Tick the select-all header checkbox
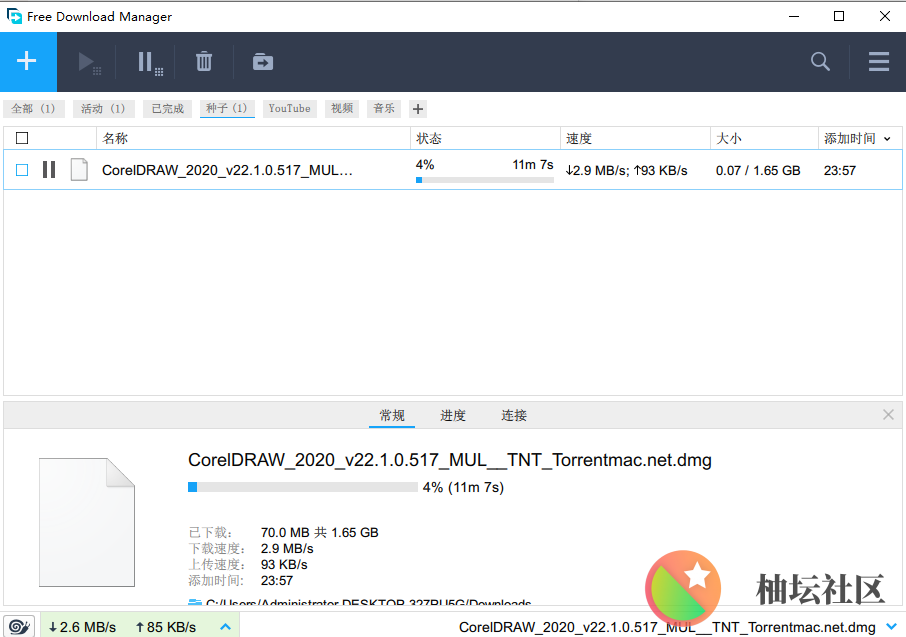Viewport: 906px width, 637px height. pos(22,138)
